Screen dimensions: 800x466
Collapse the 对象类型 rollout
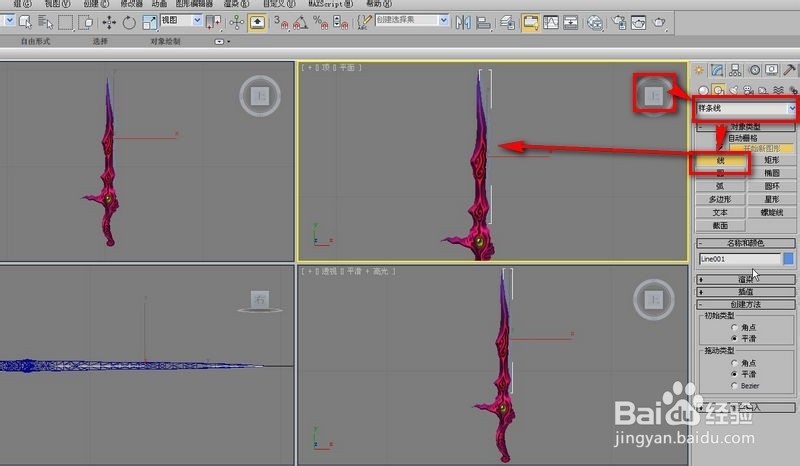click(745, 127)
